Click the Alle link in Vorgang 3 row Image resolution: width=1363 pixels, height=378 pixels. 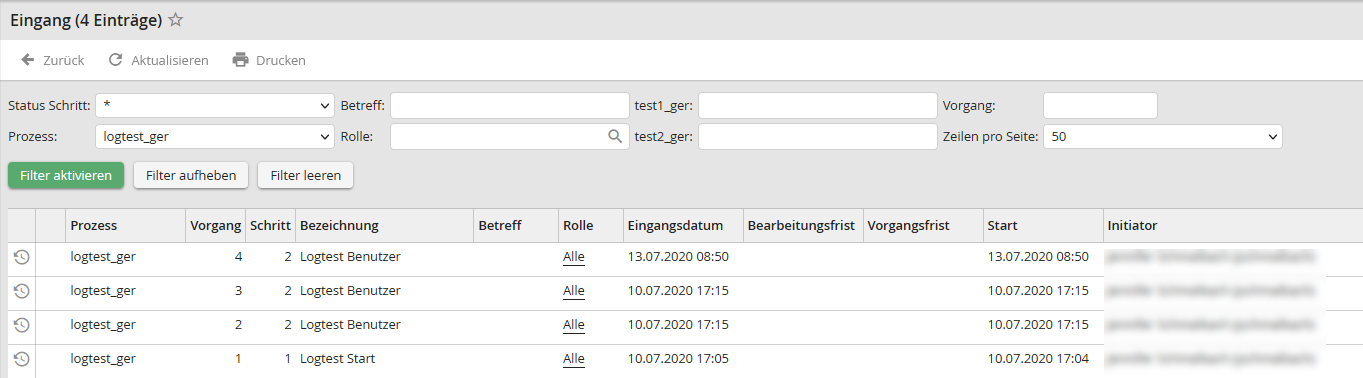574,291
